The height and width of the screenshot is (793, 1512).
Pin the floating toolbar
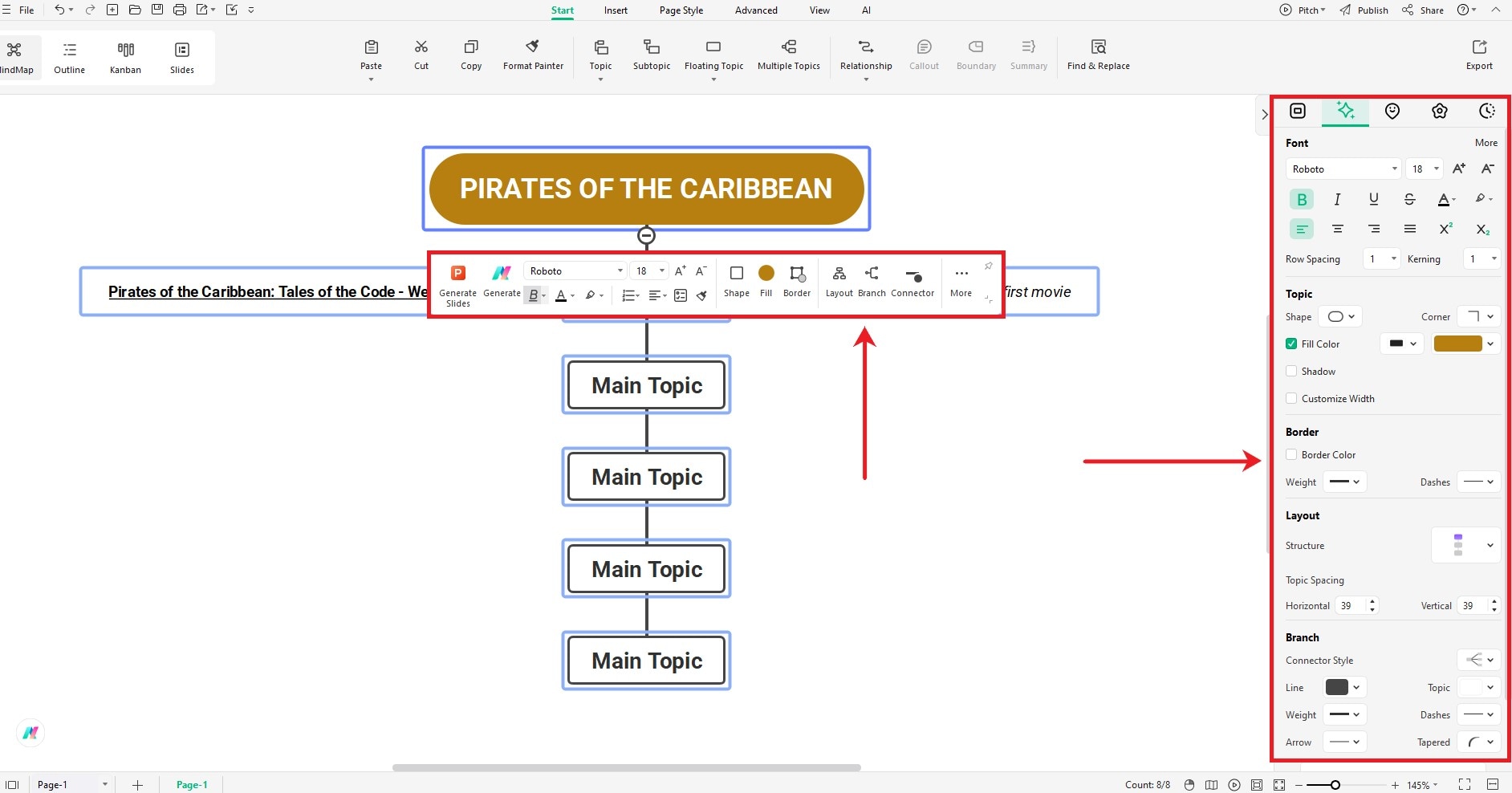click(x=989, y=266)
